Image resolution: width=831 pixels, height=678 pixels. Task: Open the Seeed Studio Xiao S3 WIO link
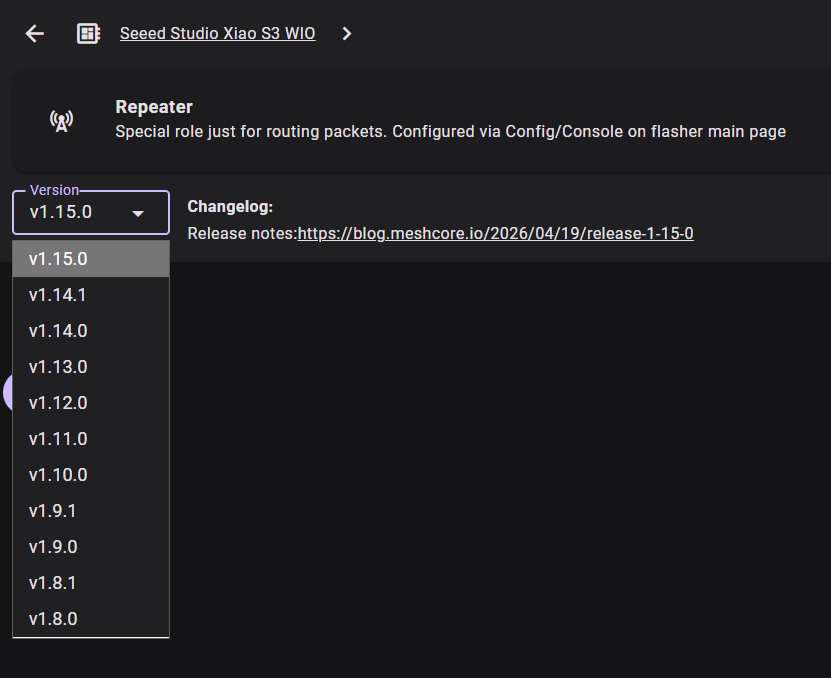[217, 34]
